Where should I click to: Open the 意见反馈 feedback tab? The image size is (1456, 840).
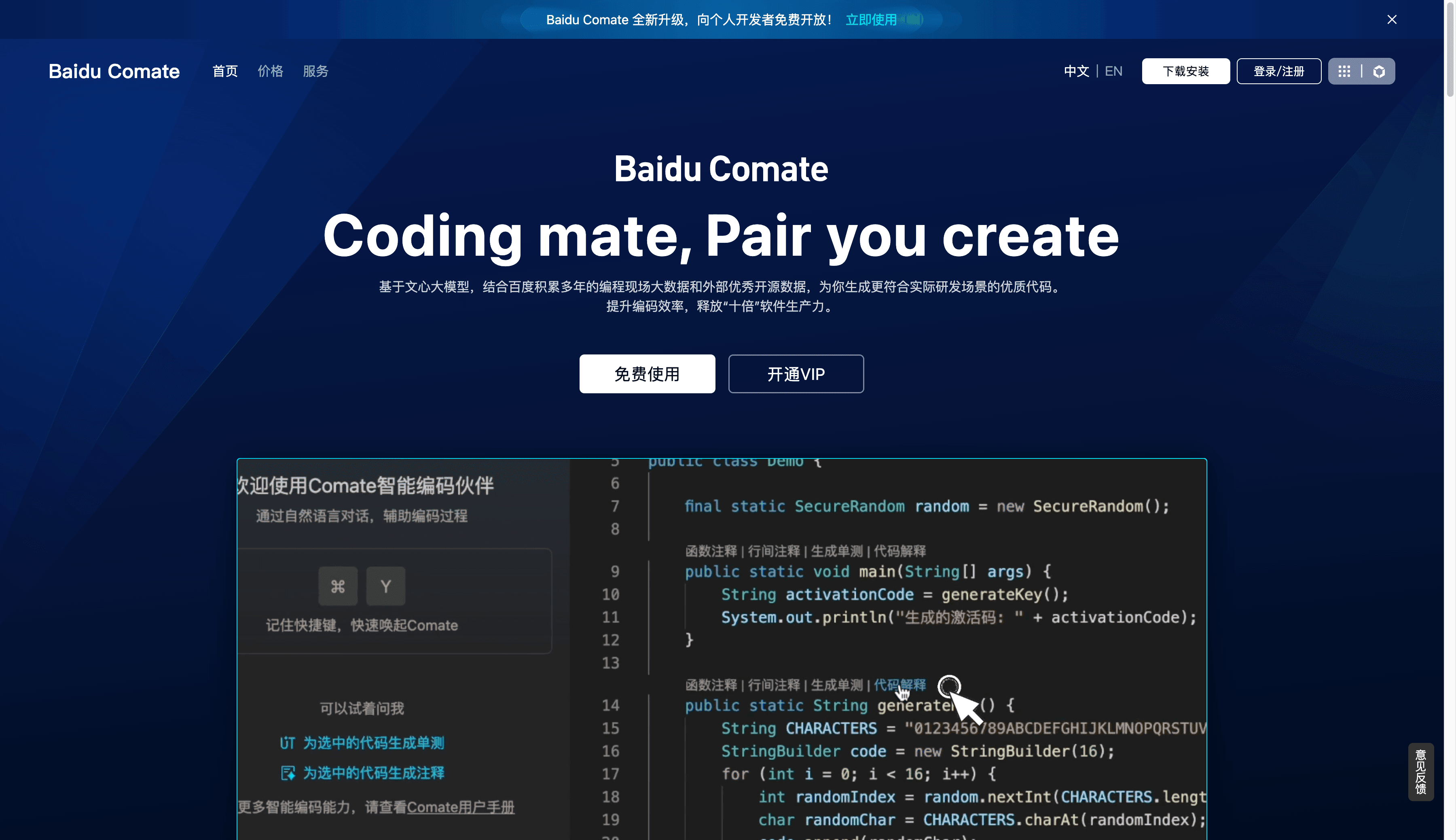tap(1421, 772)
